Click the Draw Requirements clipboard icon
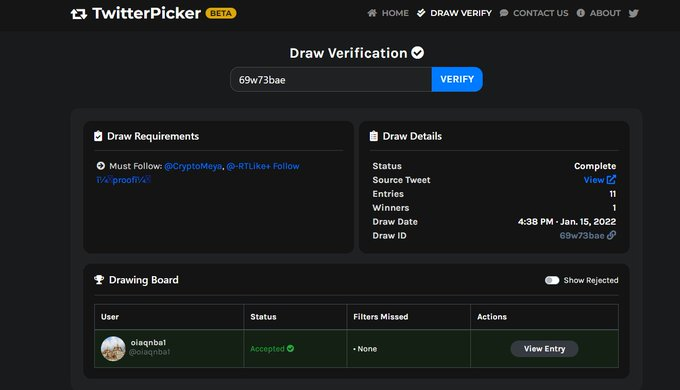Screen dimensions: 680x390 click(98, 136)
